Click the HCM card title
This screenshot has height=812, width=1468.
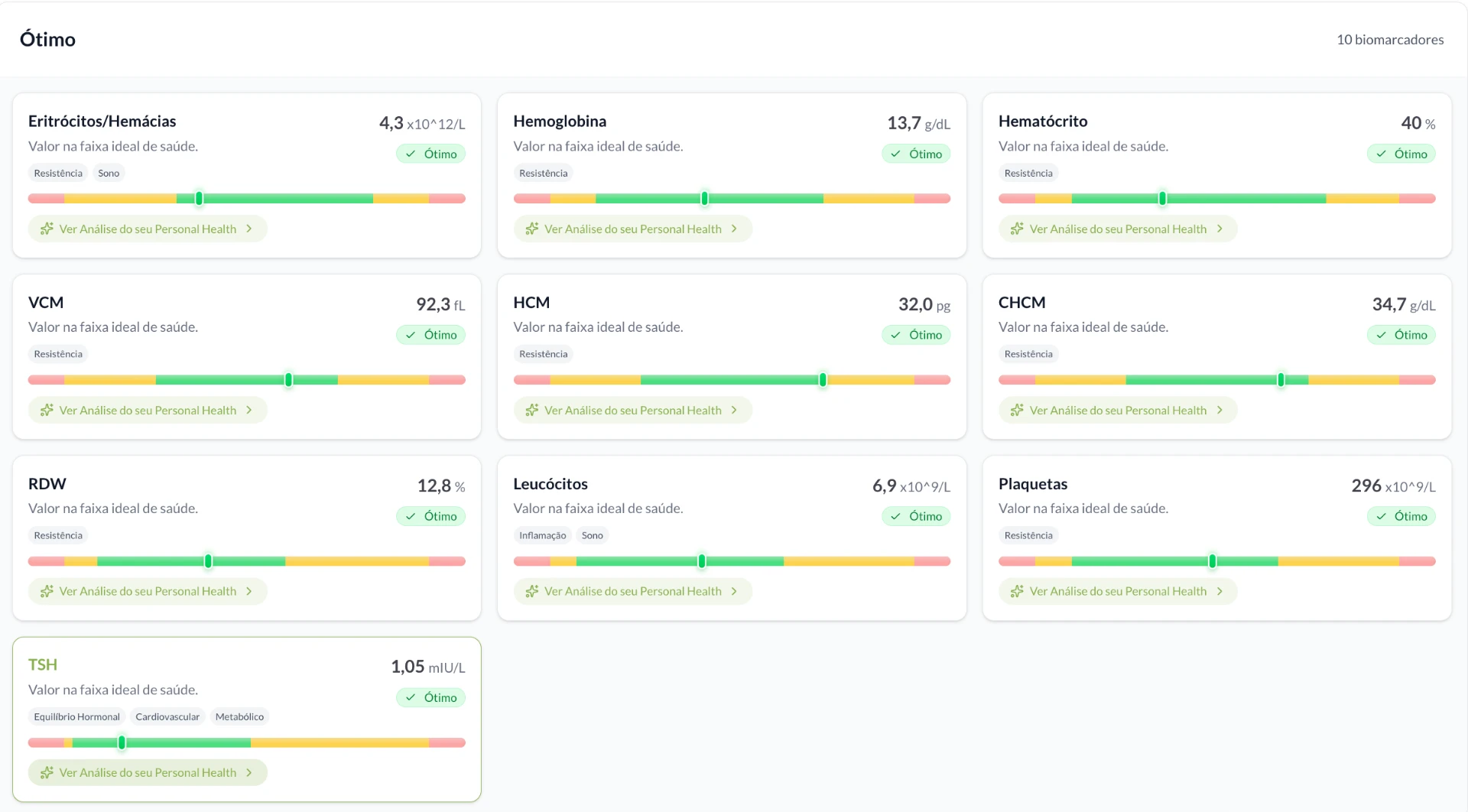(531, 302)
